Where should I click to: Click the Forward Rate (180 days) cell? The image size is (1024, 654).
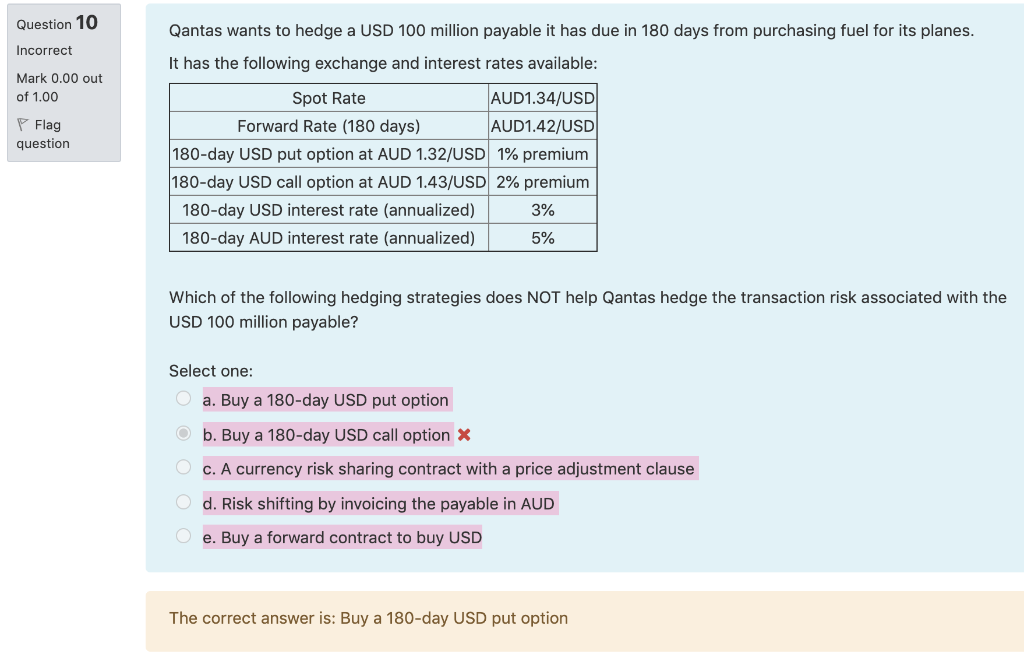pos(328,125)
